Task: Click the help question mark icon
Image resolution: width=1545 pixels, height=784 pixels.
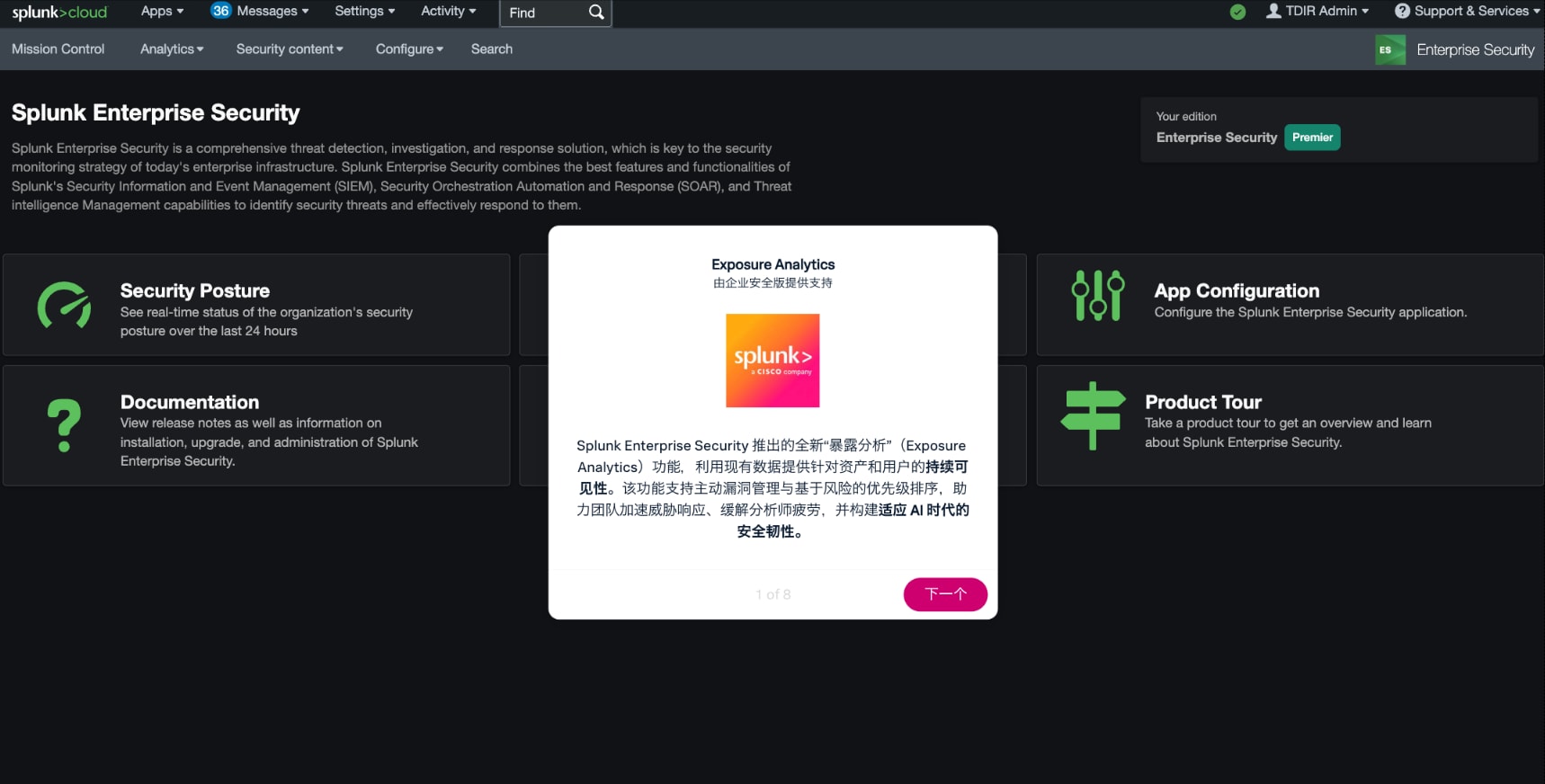Action: [1402, 11]
